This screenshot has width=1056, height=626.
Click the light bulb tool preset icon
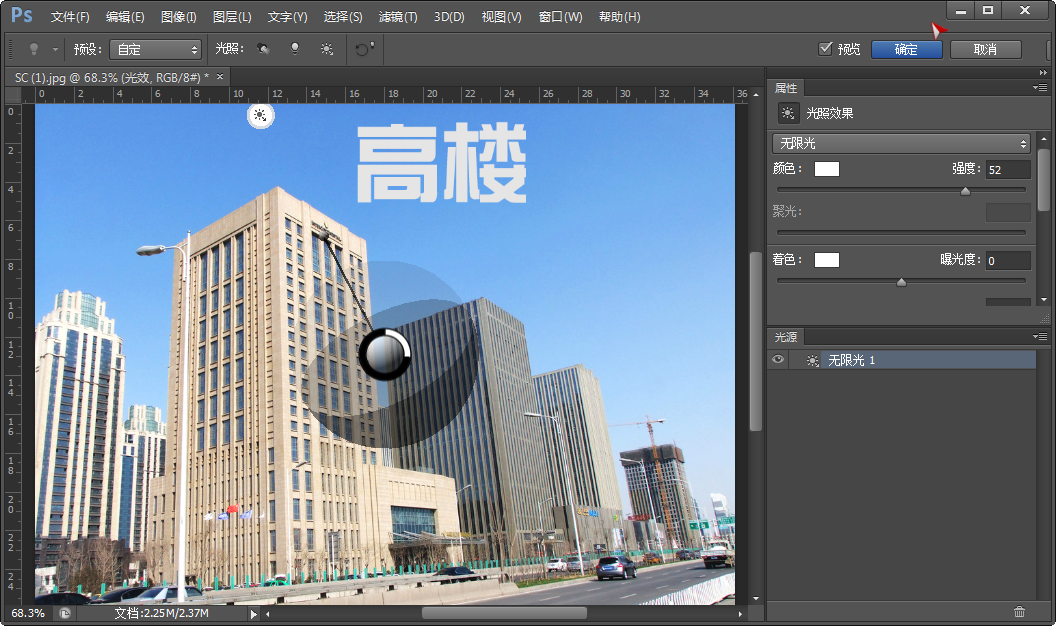[34, 49]
